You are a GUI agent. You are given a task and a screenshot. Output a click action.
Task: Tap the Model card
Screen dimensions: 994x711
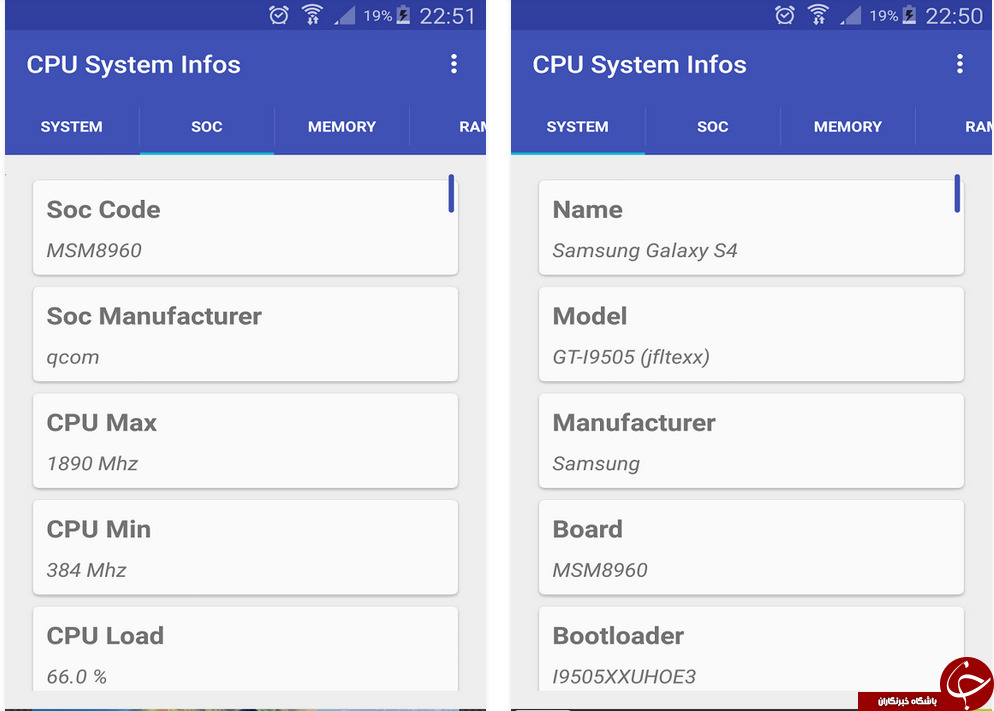pyautogui.click(x=751, y=334)
